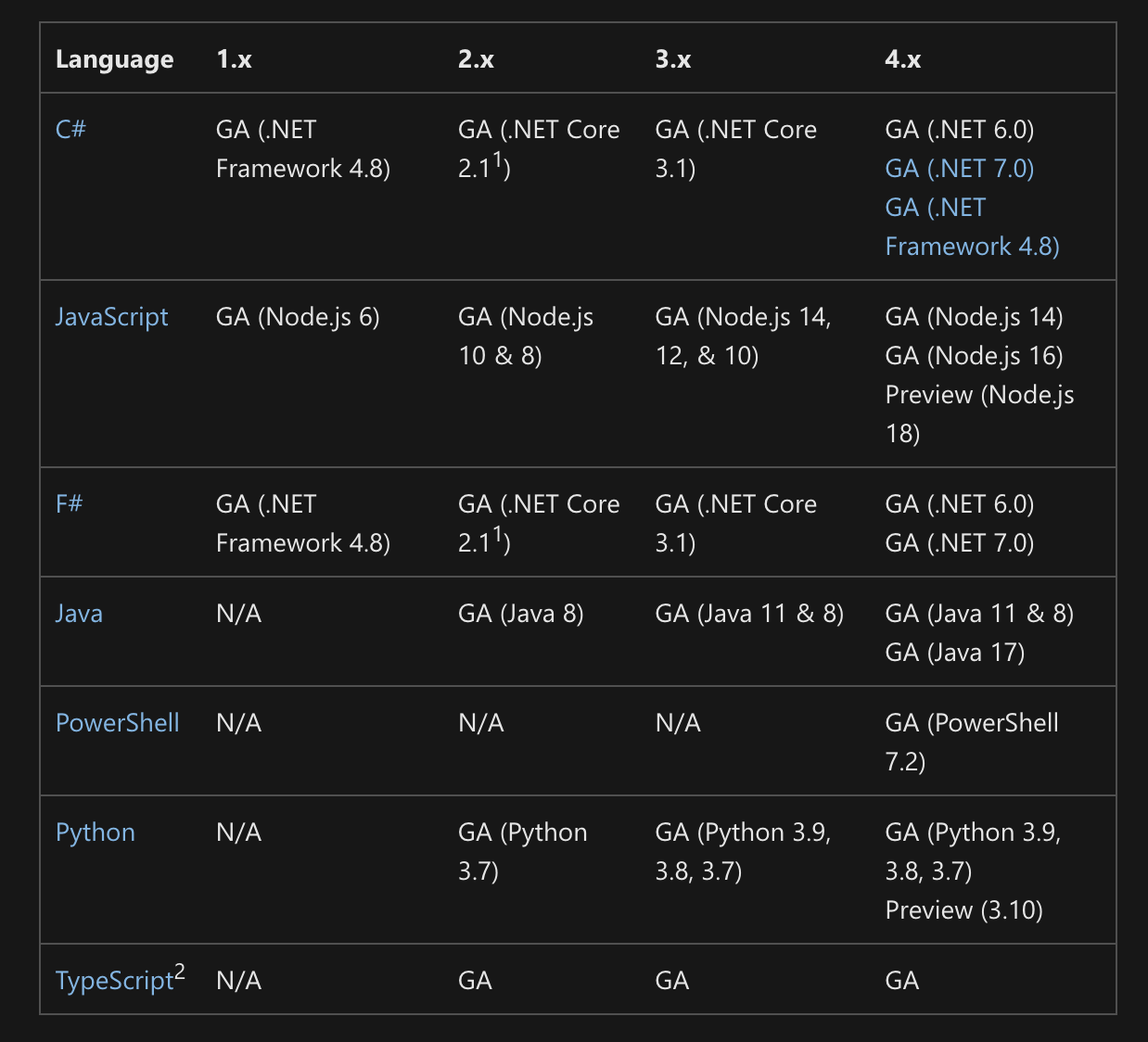Click GA (.NET 6.0) in the C# row
This screenshot has height=1042, width=1148.
(960, 130)
